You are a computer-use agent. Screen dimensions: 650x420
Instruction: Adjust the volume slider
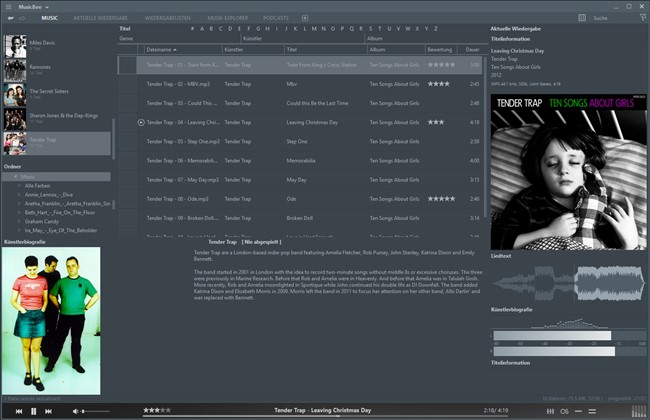[x=95, y=411]
